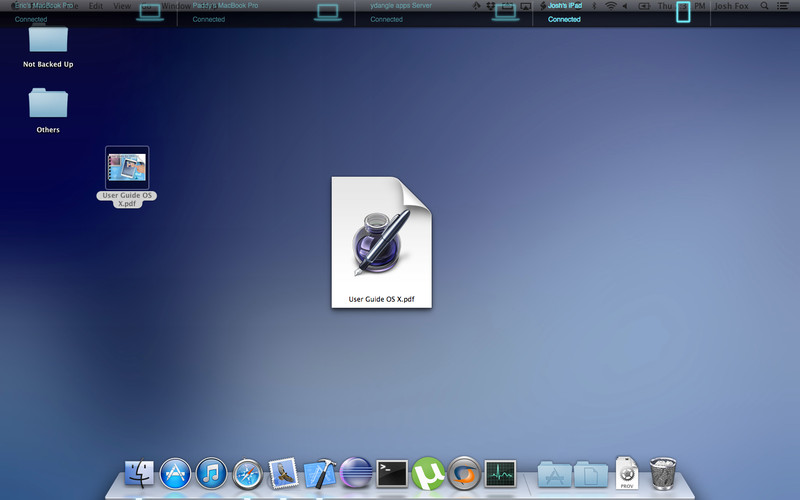Open the Documents folder stack in Dock
Image resolution: width=800 pixels, height=500 pixels.
(x=591, y=474)
